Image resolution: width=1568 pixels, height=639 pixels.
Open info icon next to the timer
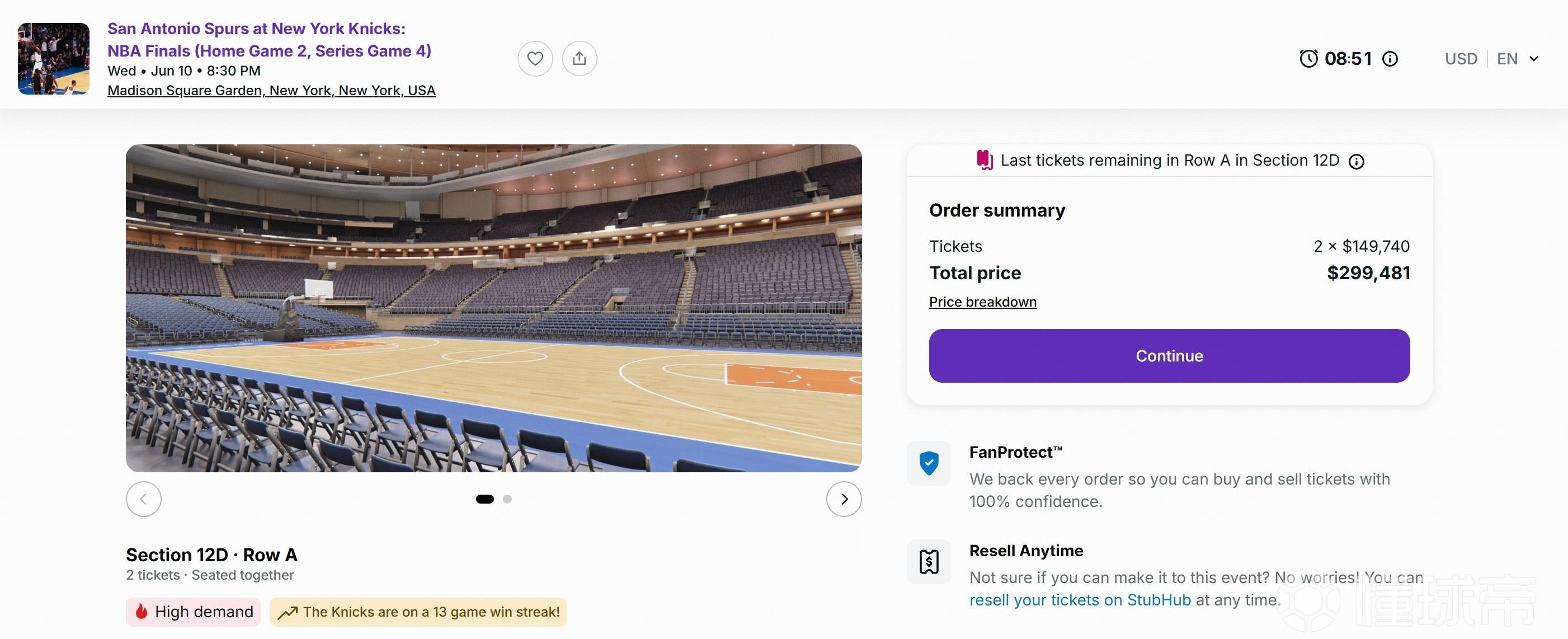click(x=1390, y=59)
